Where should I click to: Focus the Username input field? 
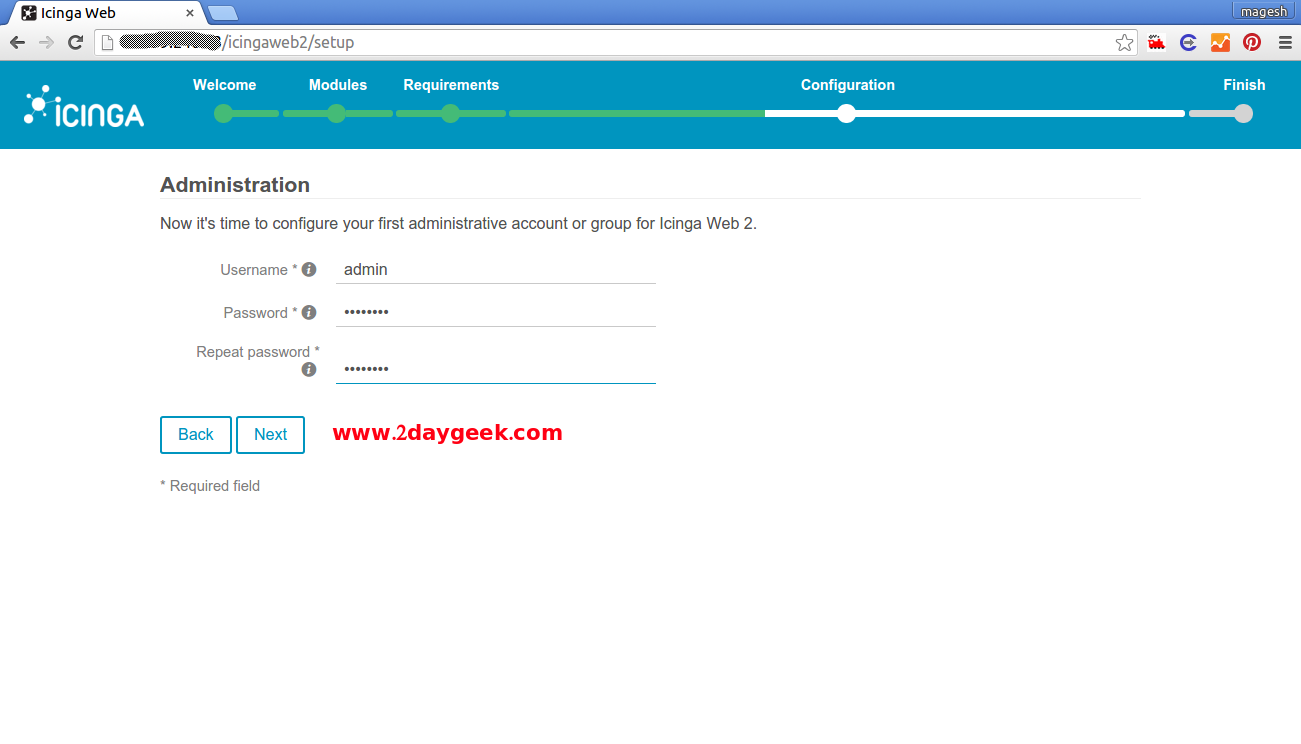point(495,269)
